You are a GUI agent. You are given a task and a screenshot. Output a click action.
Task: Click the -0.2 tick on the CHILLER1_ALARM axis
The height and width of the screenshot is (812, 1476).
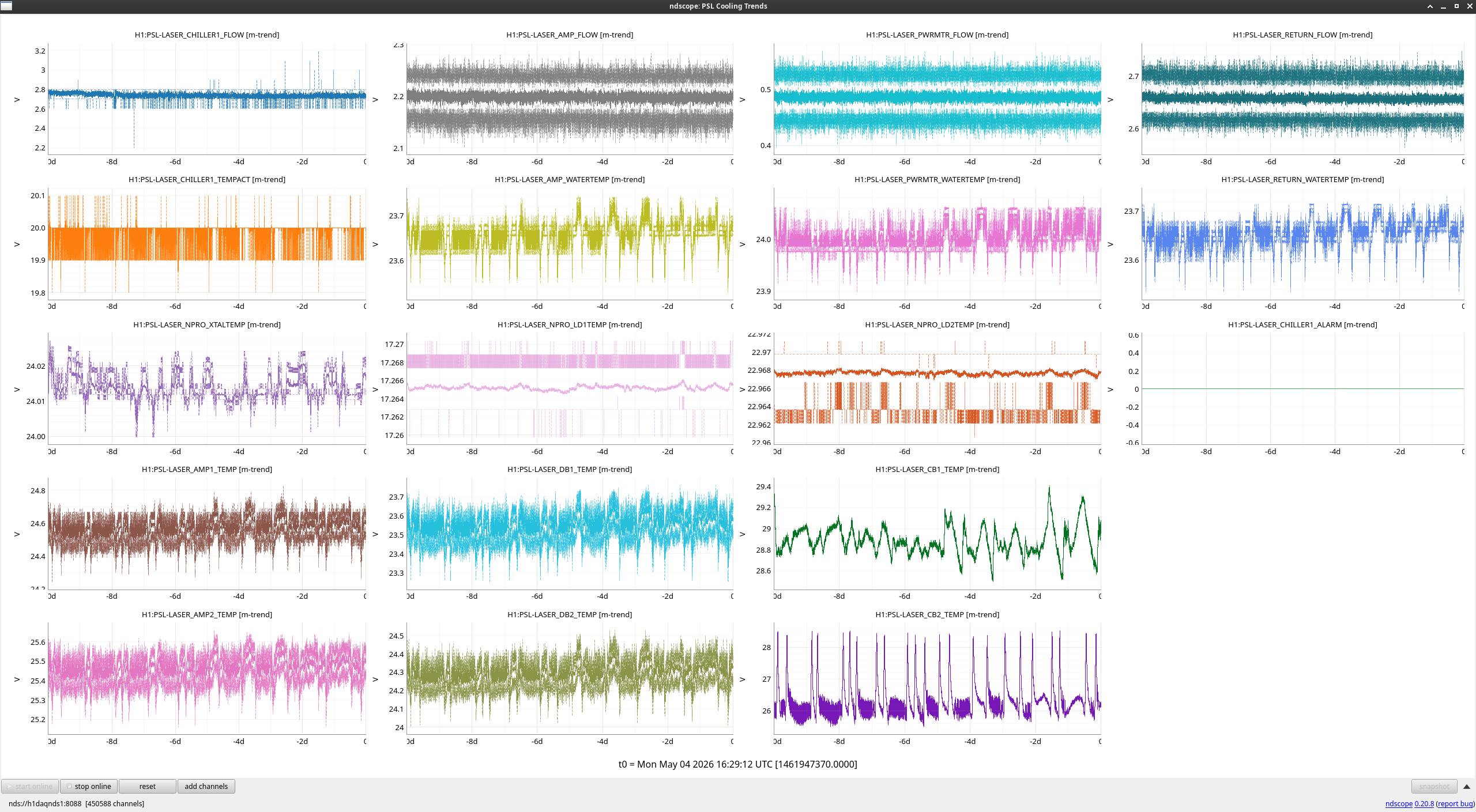pos(1133,407)
